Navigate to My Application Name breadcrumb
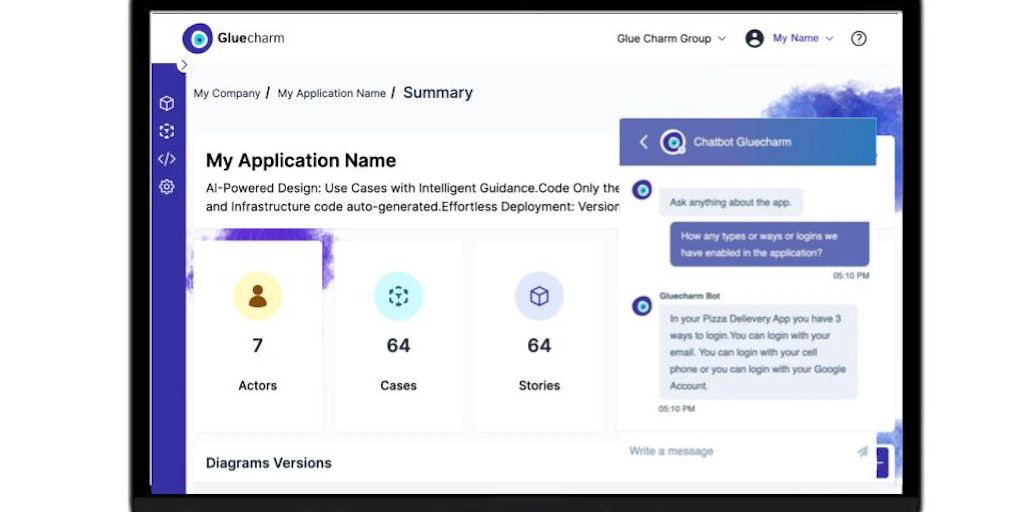 pos(331,93)
